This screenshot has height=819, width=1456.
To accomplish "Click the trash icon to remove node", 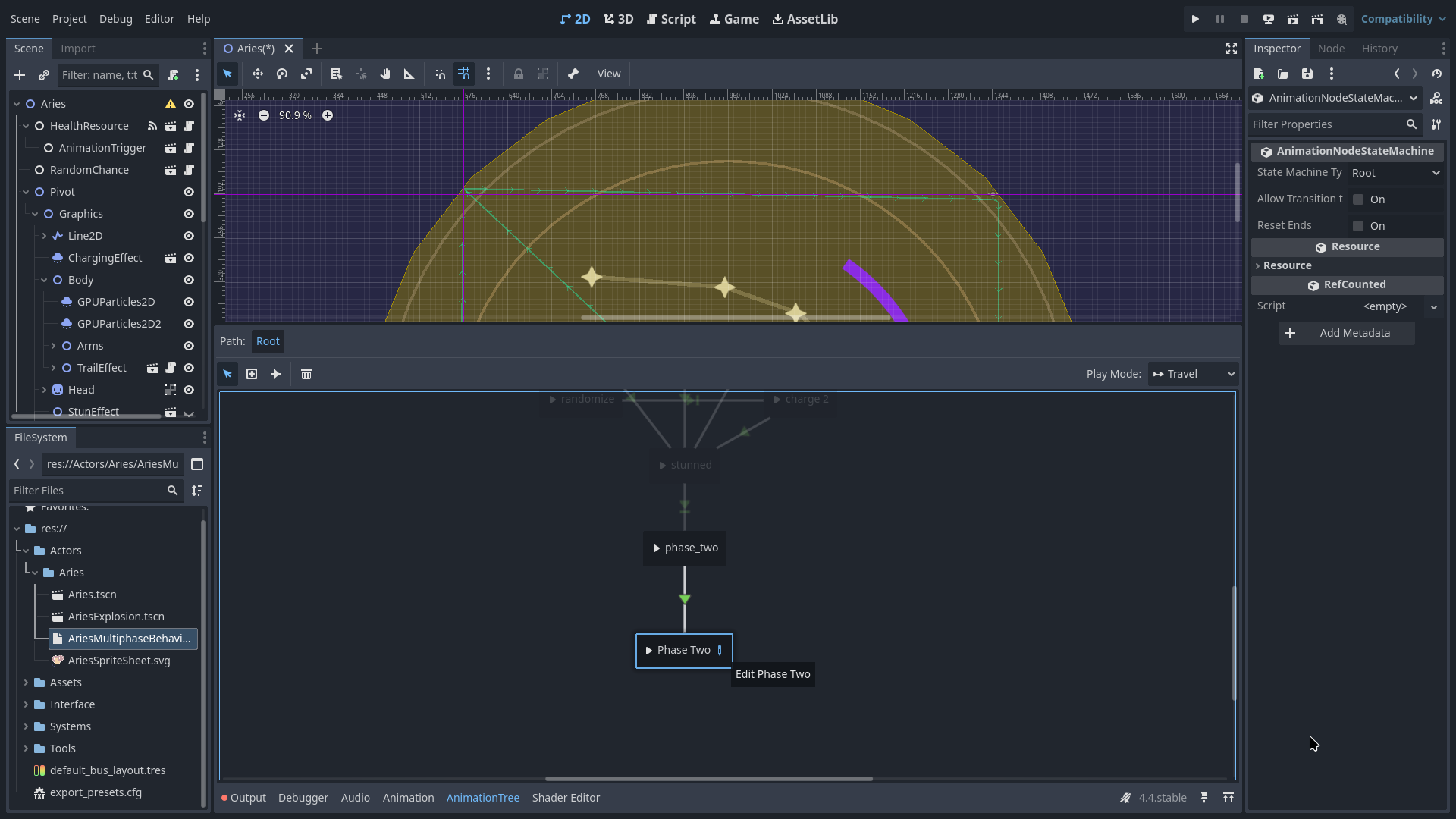I will pos(306,374).
